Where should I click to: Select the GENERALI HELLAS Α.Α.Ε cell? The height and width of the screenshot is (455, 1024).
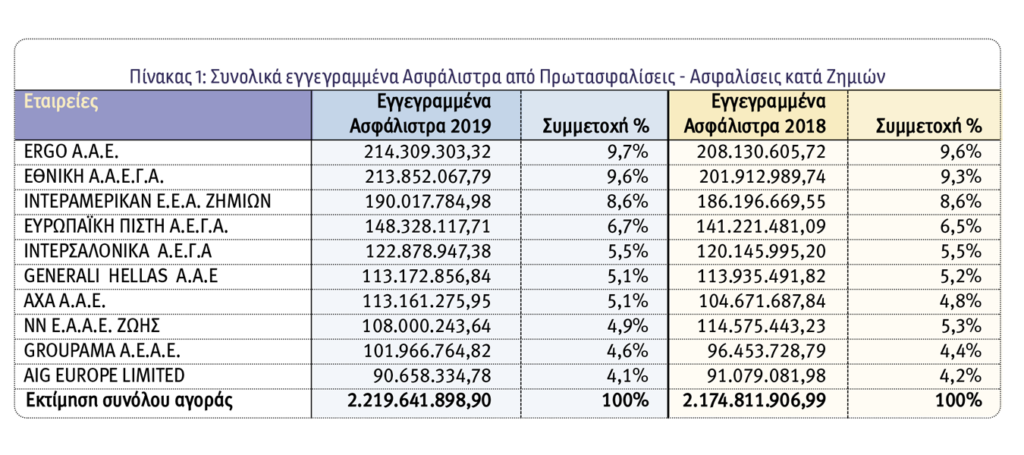(x=163, y=275)
